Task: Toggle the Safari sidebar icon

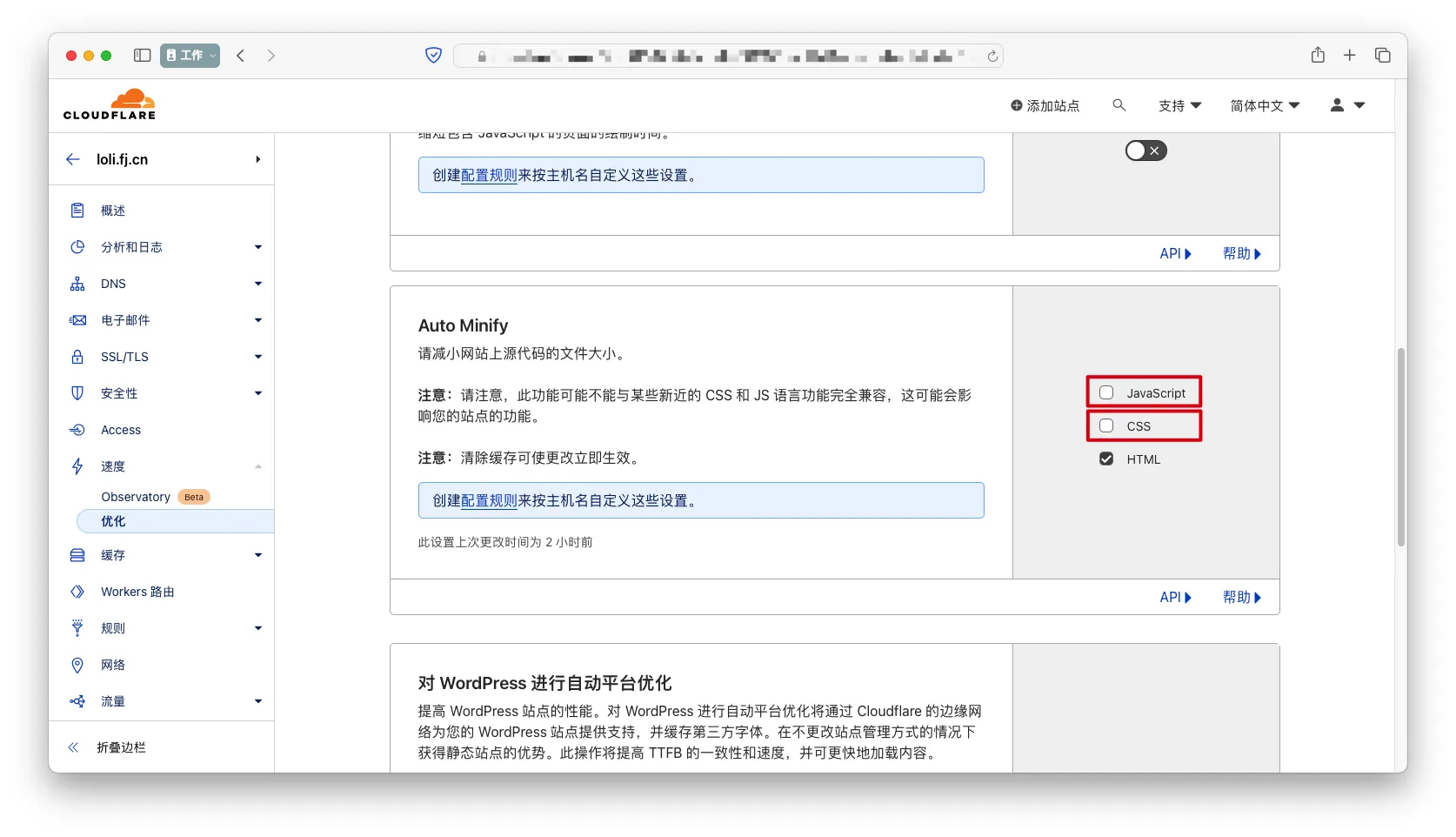Action: [x=142, y=56]
